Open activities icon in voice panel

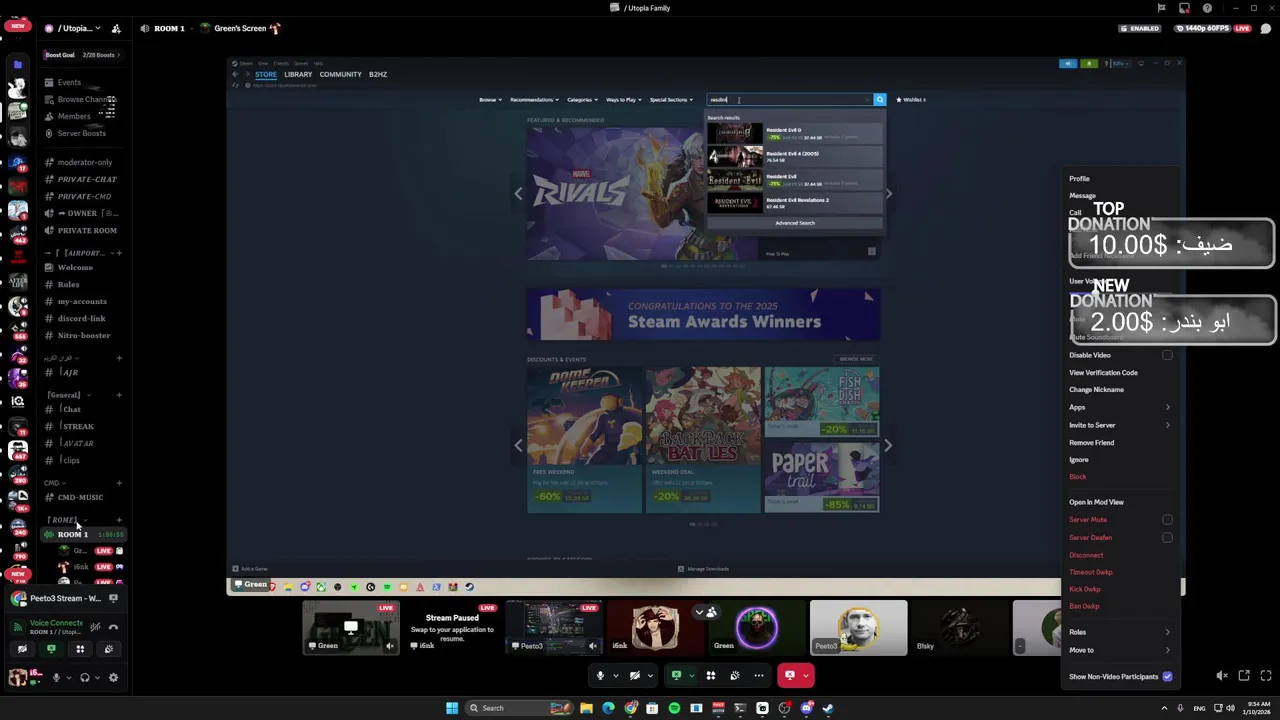pyautogui.click(x=80, y=649)
